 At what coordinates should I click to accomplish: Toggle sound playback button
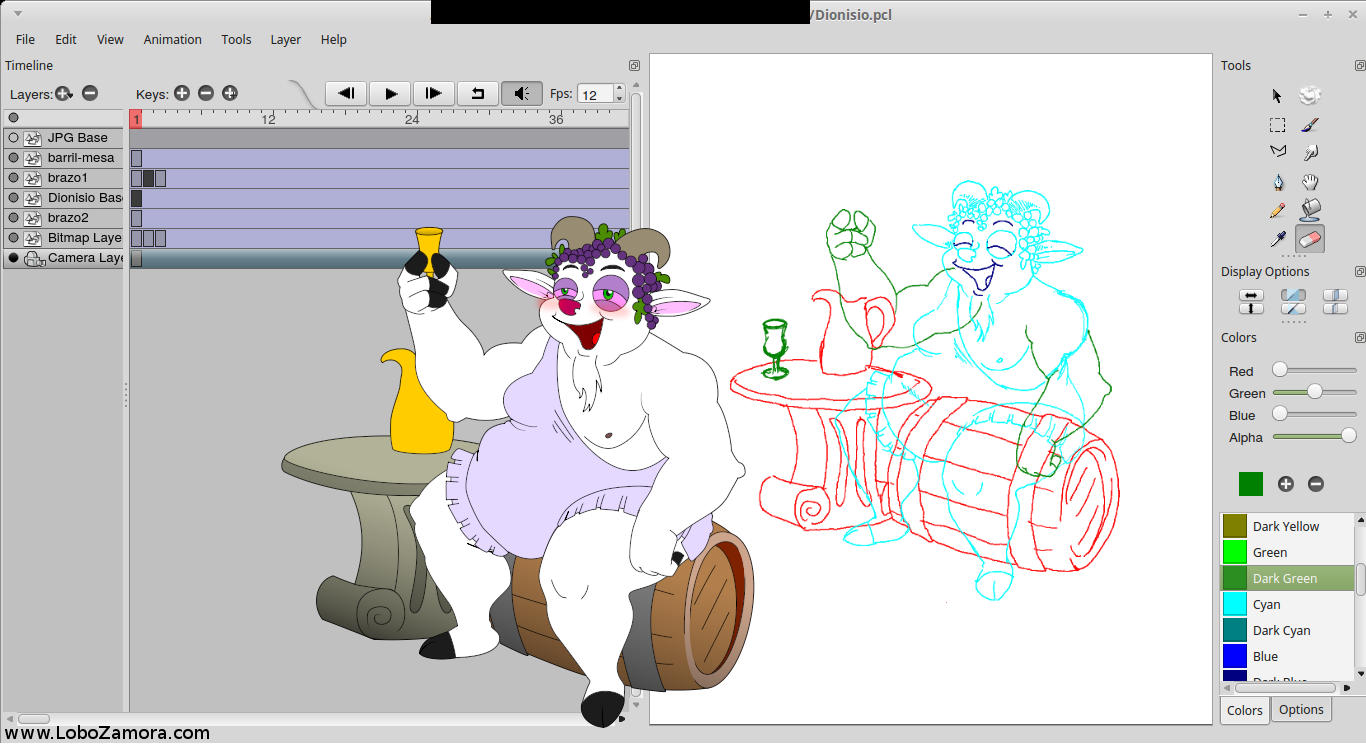click(x=521, y=93)
